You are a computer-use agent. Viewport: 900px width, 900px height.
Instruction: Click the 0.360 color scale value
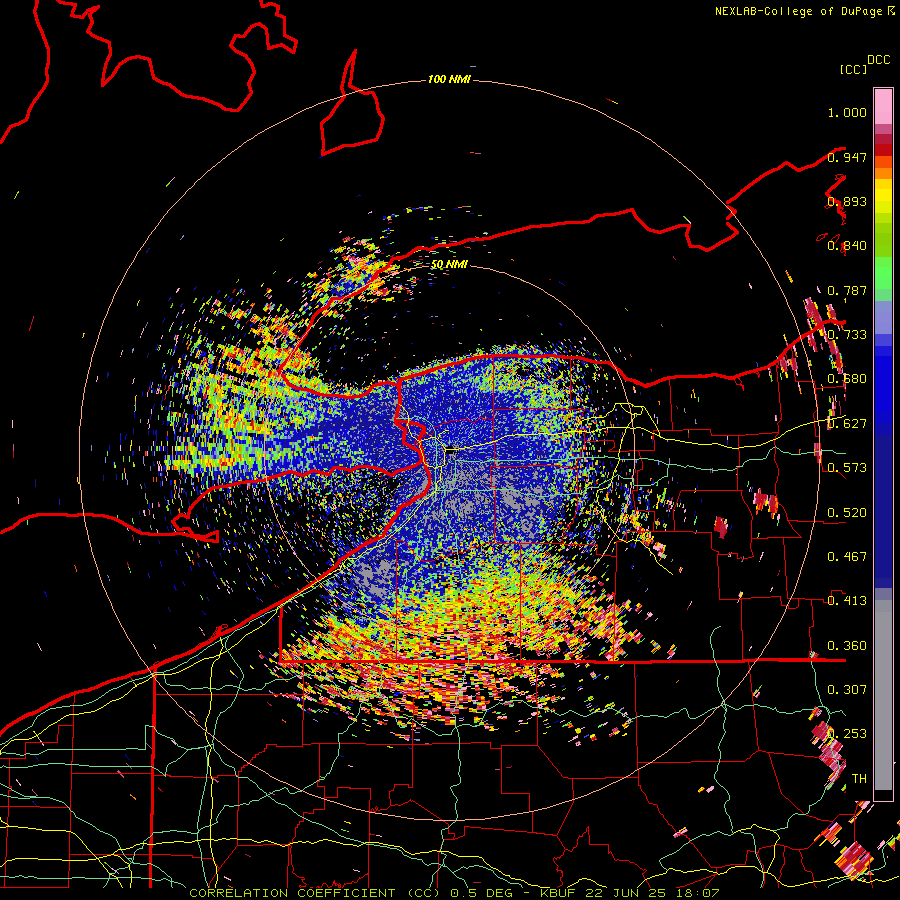(x=847, y=646)
